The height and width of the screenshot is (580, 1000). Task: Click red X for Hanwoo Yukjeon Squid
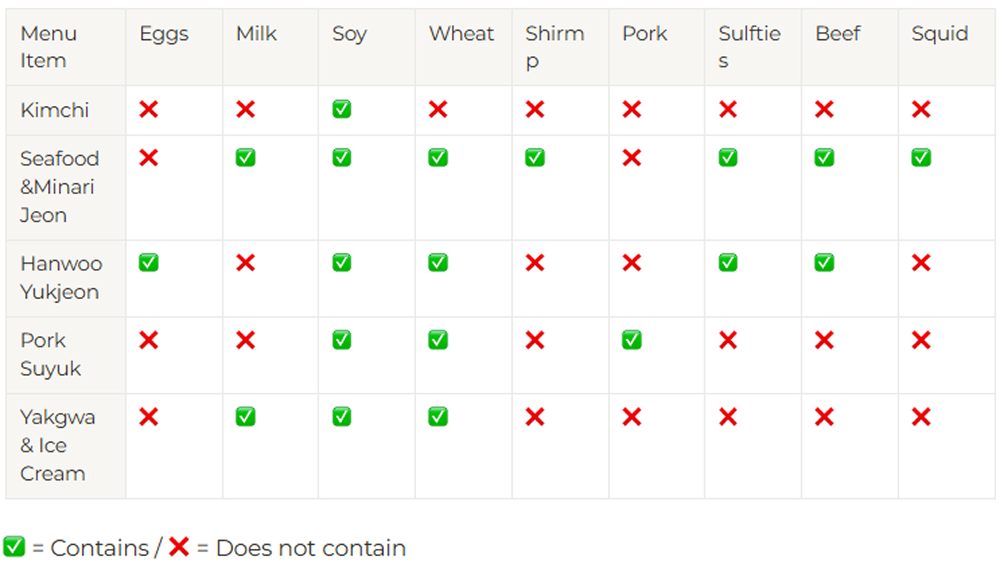(x=921, y=263)
